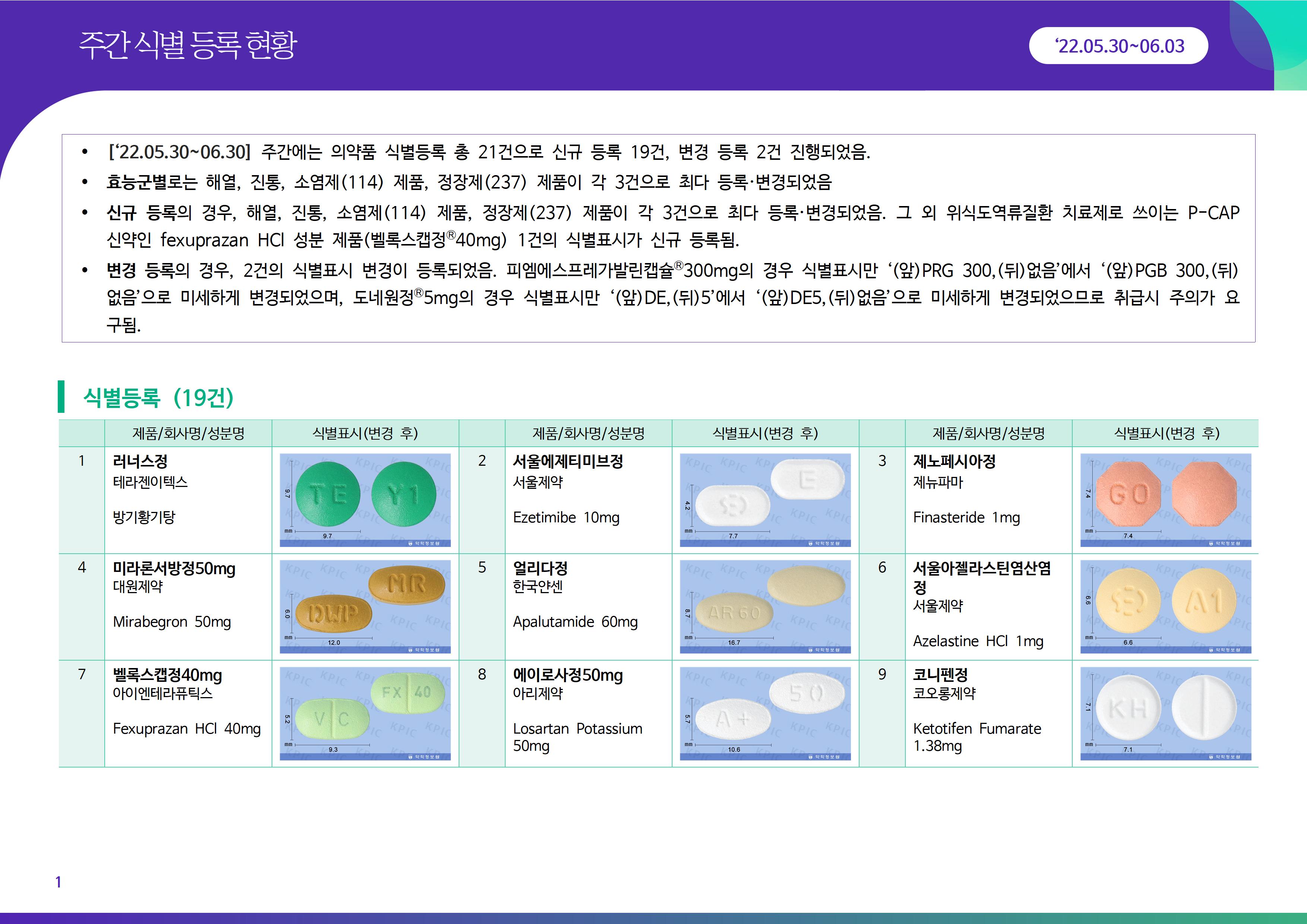Click ingredient text Apalutamide 60mg
Viewport: 1307px width, 924px height.
click(575, 622)
